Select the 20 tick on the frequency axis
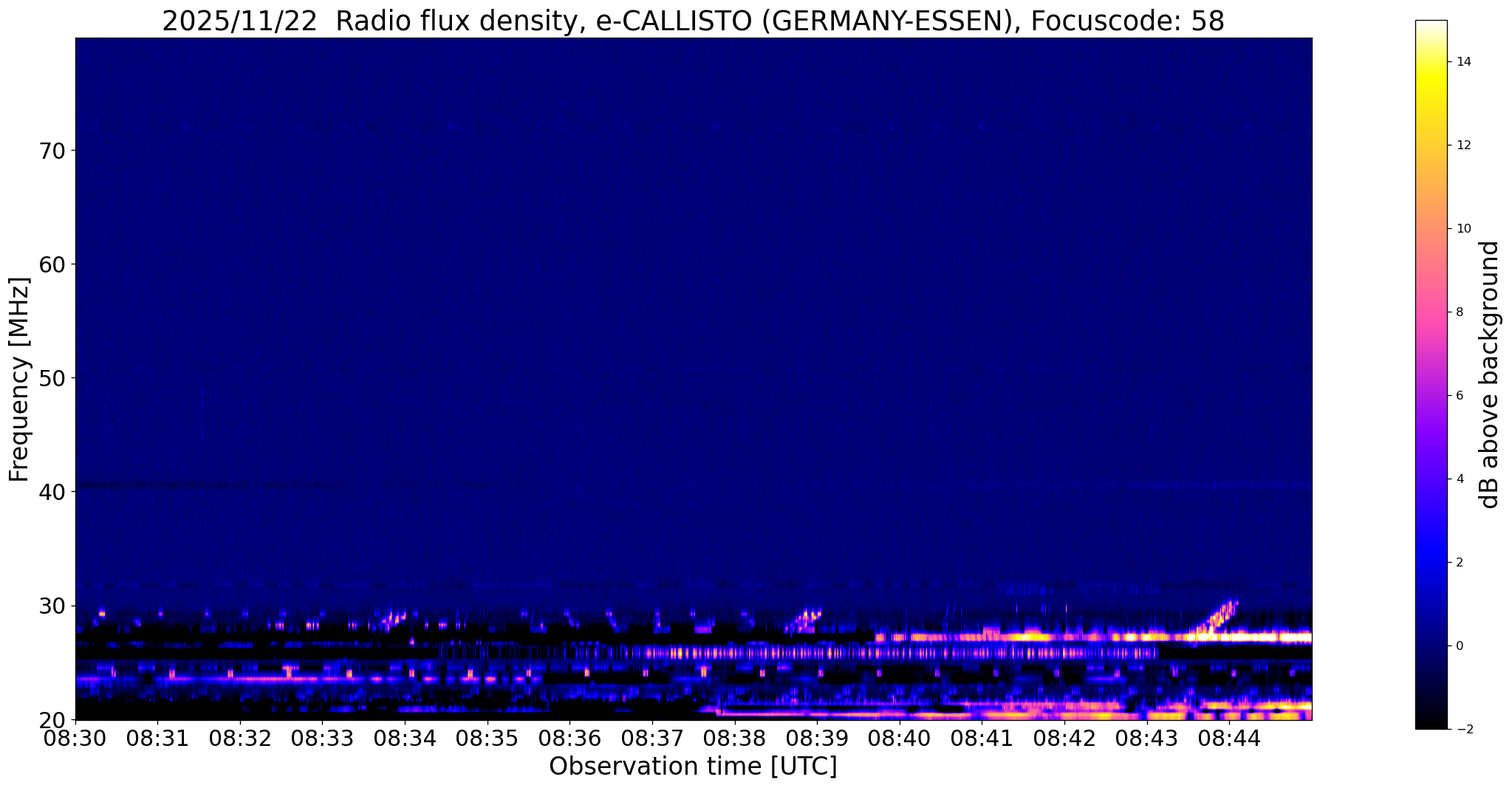The width and height of the screenshot is (1512, 788). click(51, 719)
